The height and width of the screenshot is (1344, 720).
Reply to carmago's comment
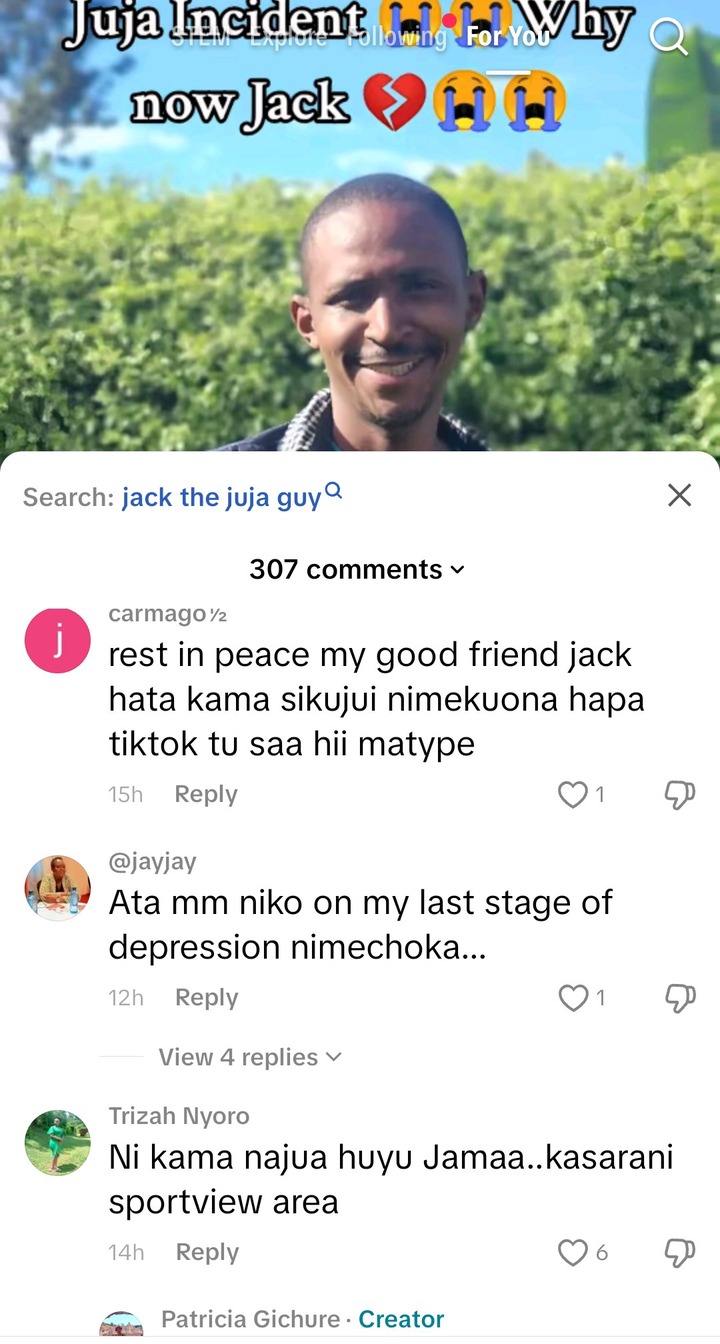[x=206, y=794]
